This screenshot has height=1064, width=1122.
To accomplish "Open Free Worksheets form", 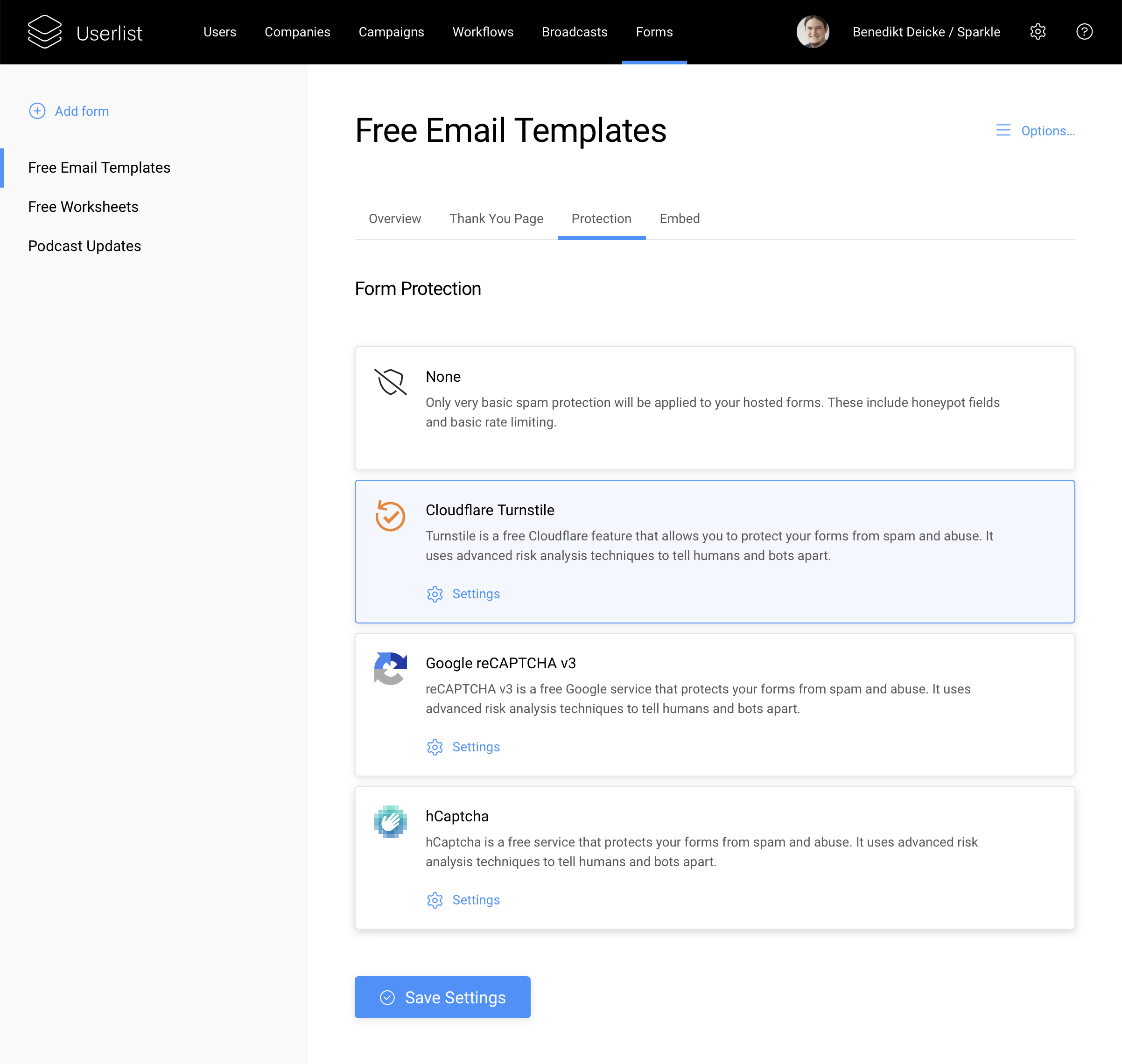I will pyautogui.click(x=84, y=206).
